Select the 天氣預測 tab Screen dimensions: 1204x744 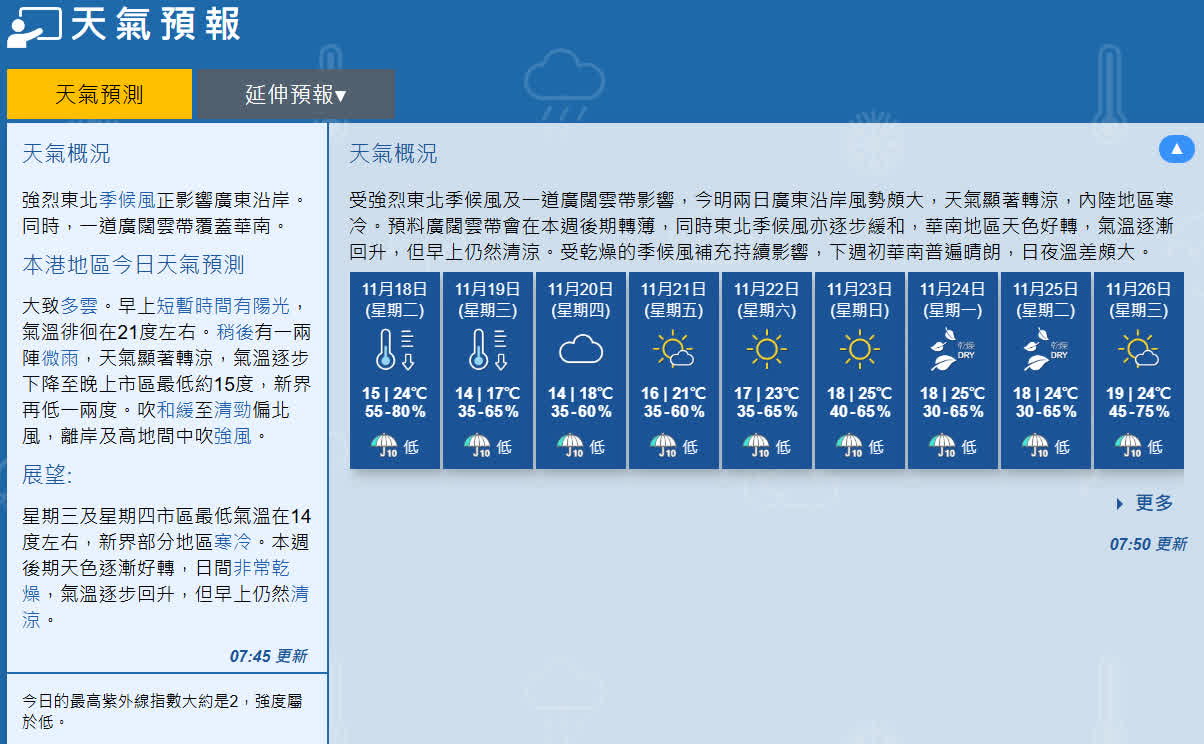click(99, 95)
